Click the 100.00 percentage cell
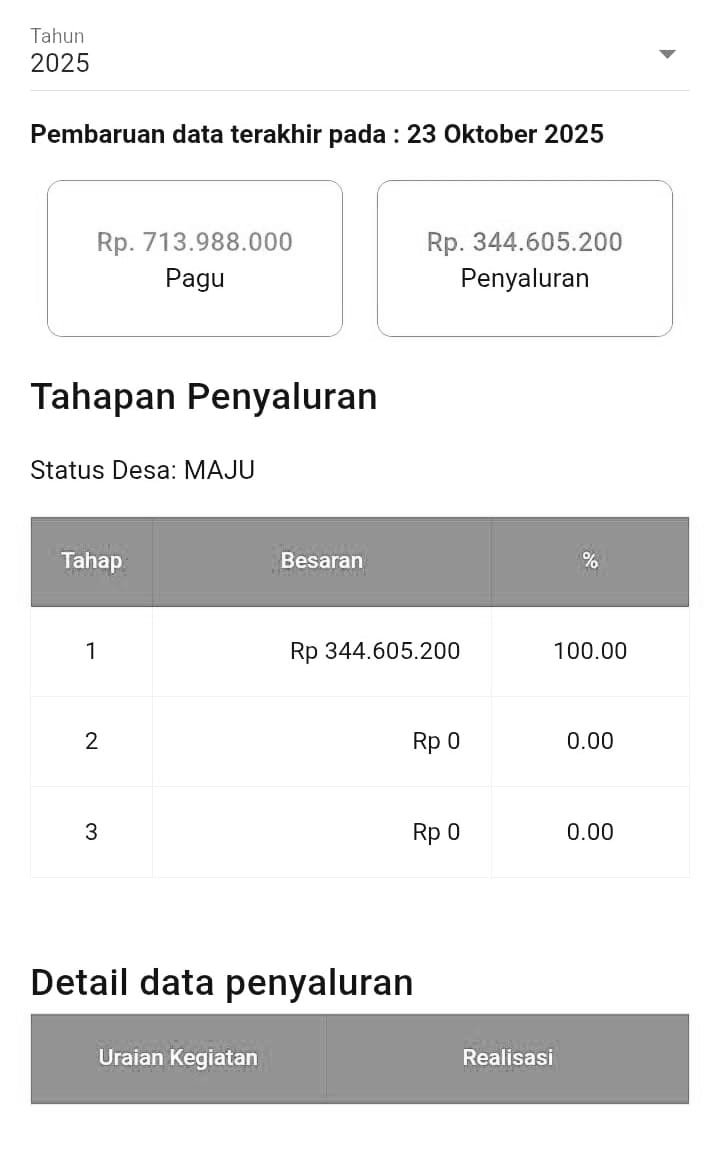The height and width of the screenshot is (1174, 720). (590, 651)
